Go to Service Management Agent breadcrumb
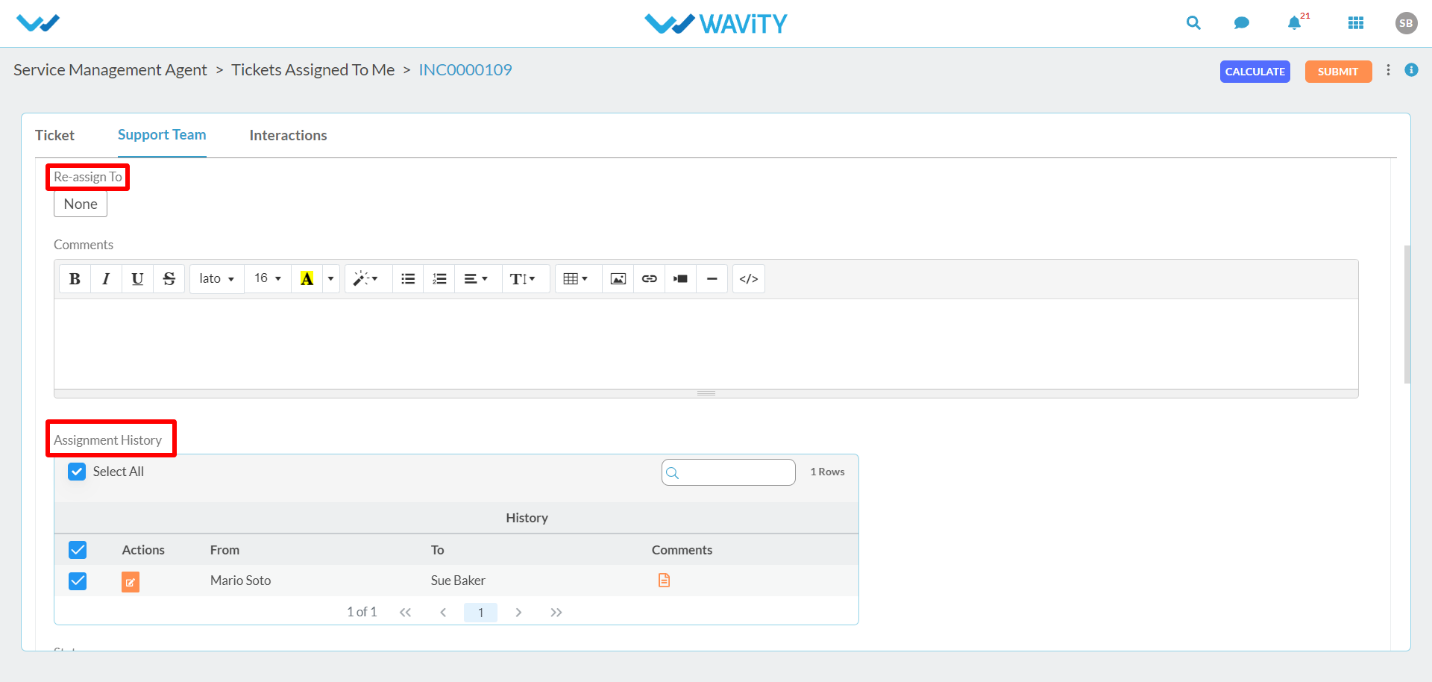1432x682 pixels. pos(110,70)
